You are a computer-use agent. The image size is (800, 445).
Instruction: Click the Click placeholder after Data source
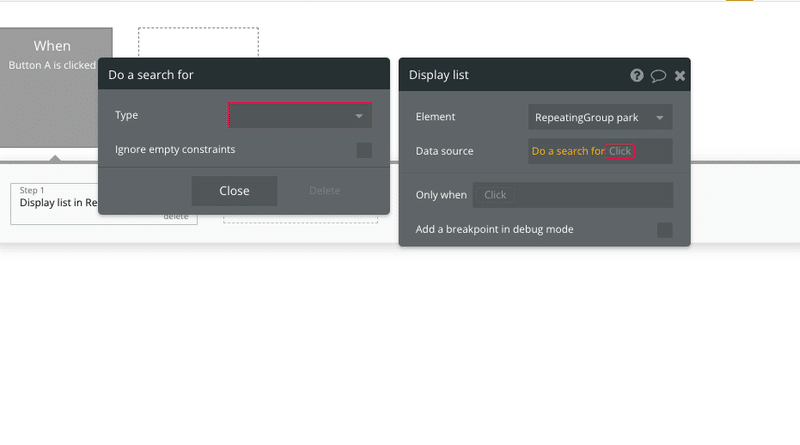point(620,151)
